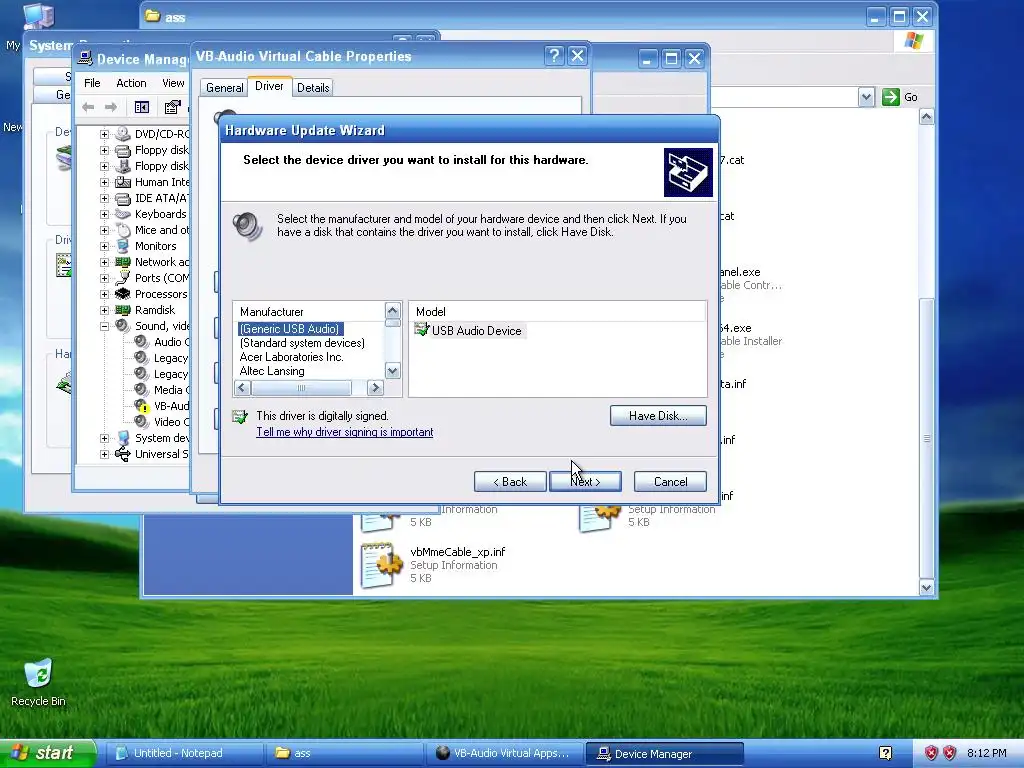Click the Universal Serial Bus category icon
The width and height of the screenshot is (1024, 768).
123,454
